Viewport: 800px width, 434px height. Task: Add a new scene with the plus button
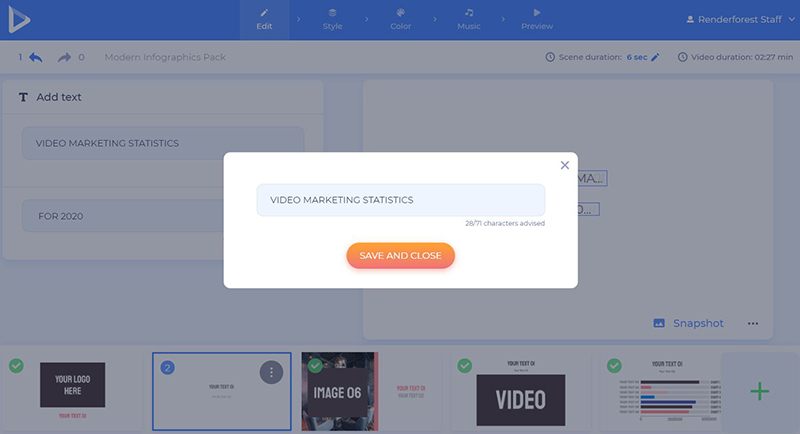pos(759,391)
